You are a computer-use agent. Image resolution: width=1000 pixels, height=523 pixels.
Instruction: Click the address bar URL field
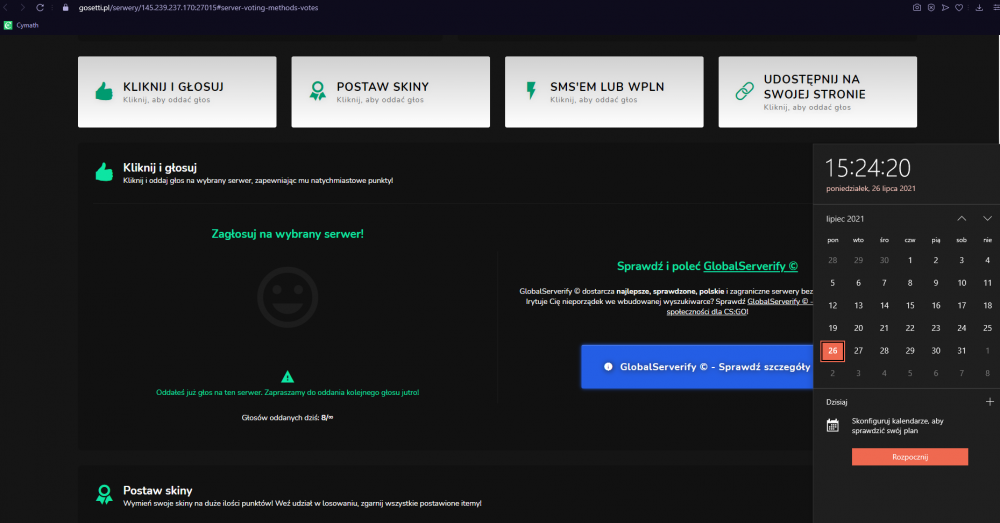(x=198, y=8)
